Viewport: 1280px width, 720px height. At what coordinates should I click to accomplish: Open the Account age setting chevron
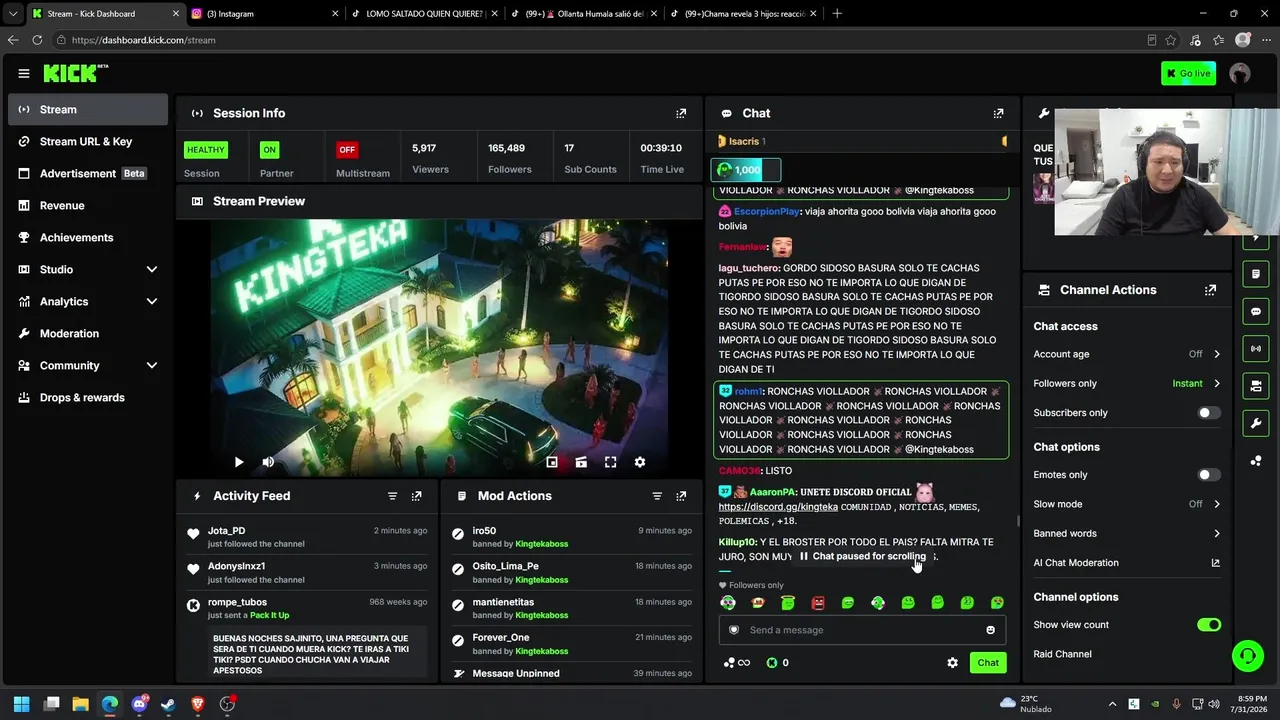1217,354
